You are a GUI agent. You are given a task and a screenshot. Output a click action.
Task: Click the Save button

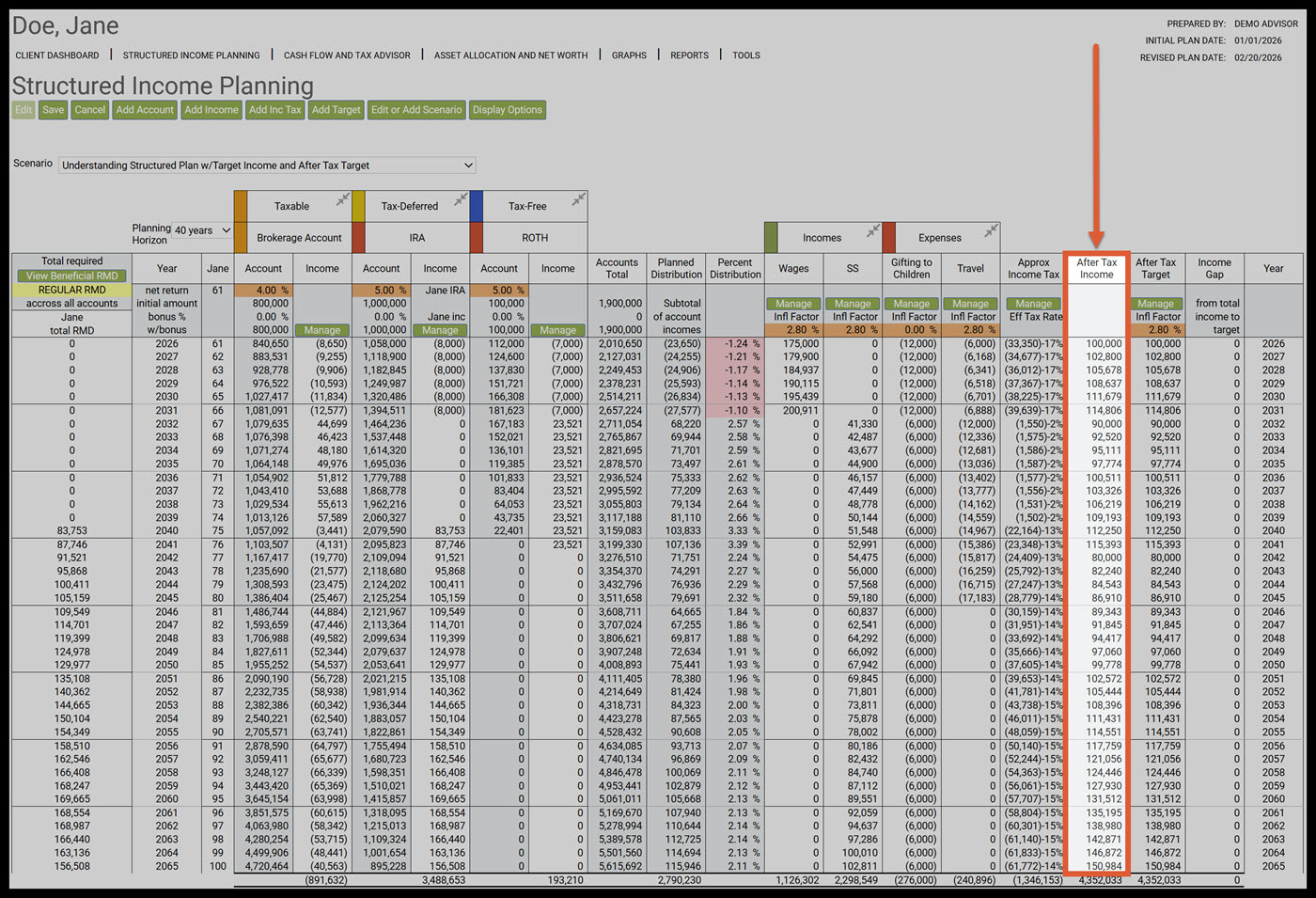(x=54, y=110)
